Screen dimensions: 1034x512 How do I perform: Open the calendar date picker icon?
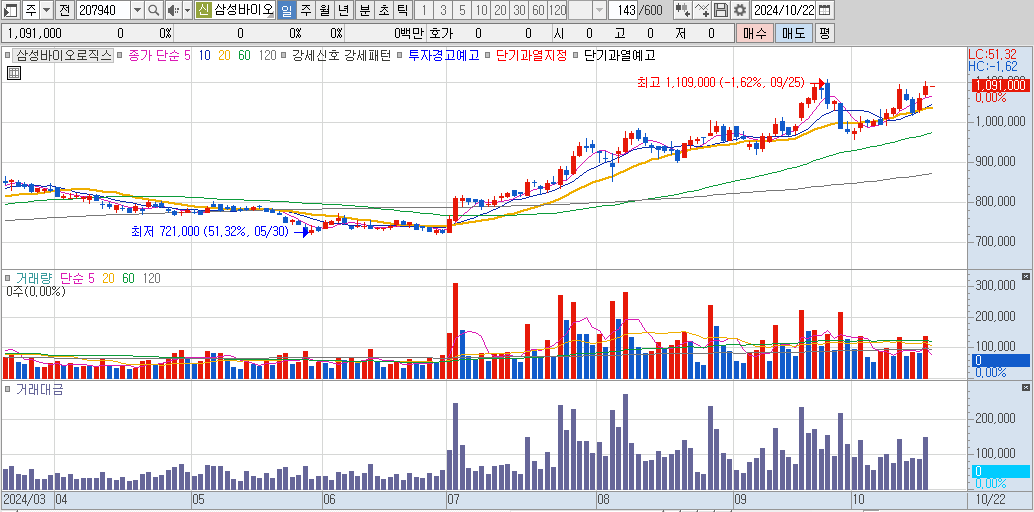click(825, 10)
